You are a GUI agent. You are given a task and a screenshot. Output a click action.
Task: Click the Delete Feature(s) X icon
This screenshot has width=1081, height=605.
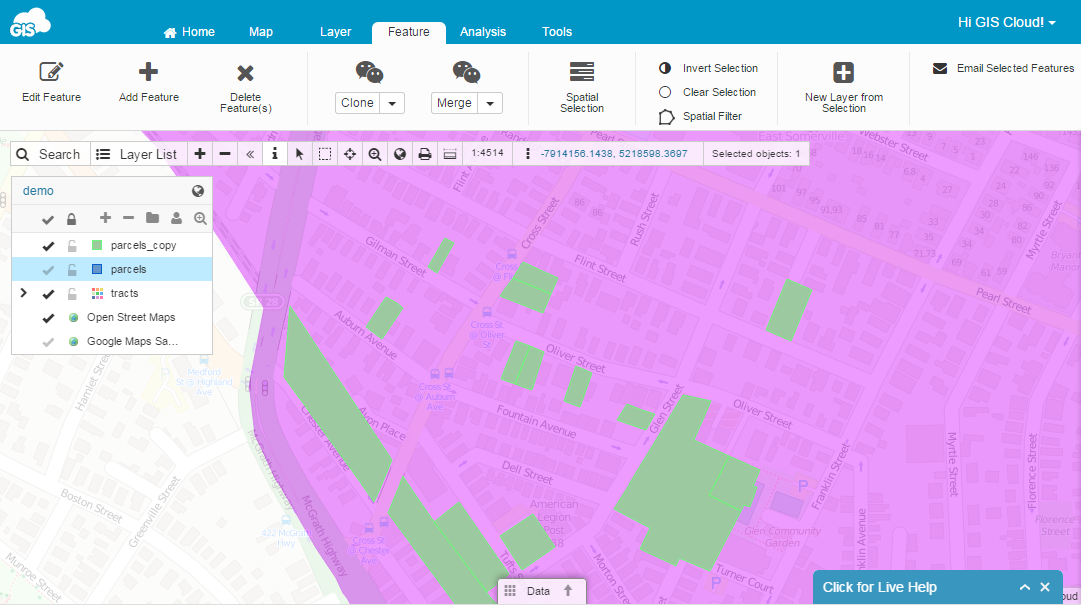click(x=245, y=73)
